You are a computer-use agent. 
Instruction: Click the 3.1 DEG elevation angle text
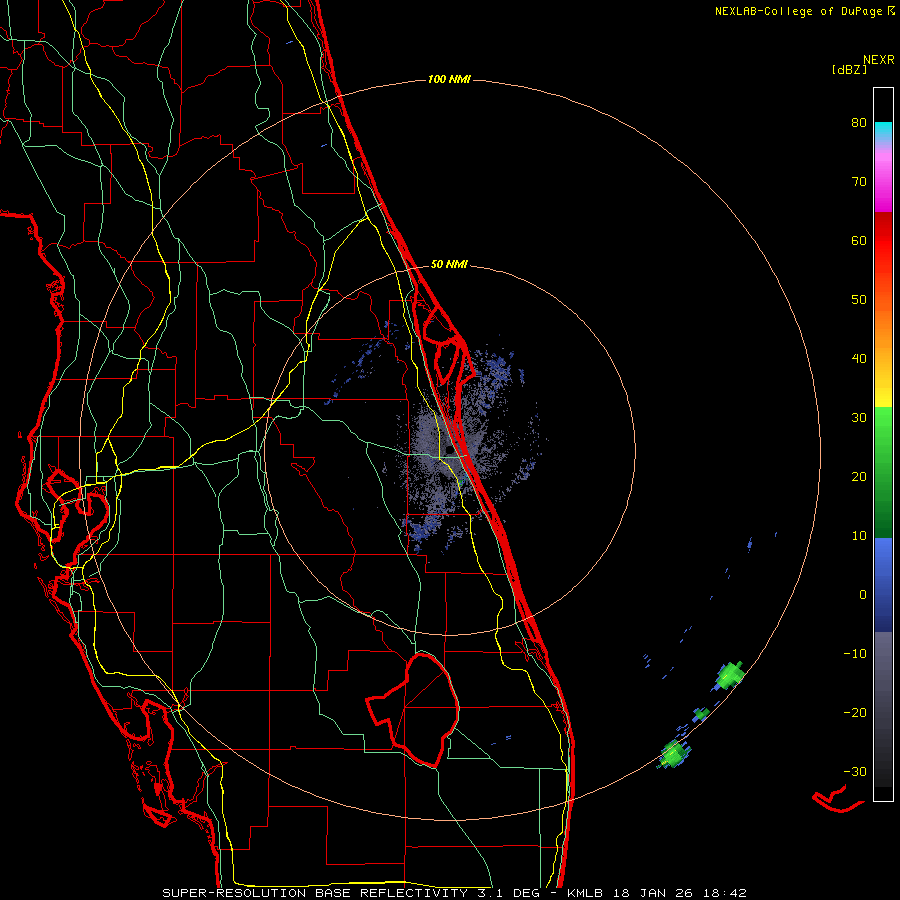pyautogui.click(x=508, y=893)
